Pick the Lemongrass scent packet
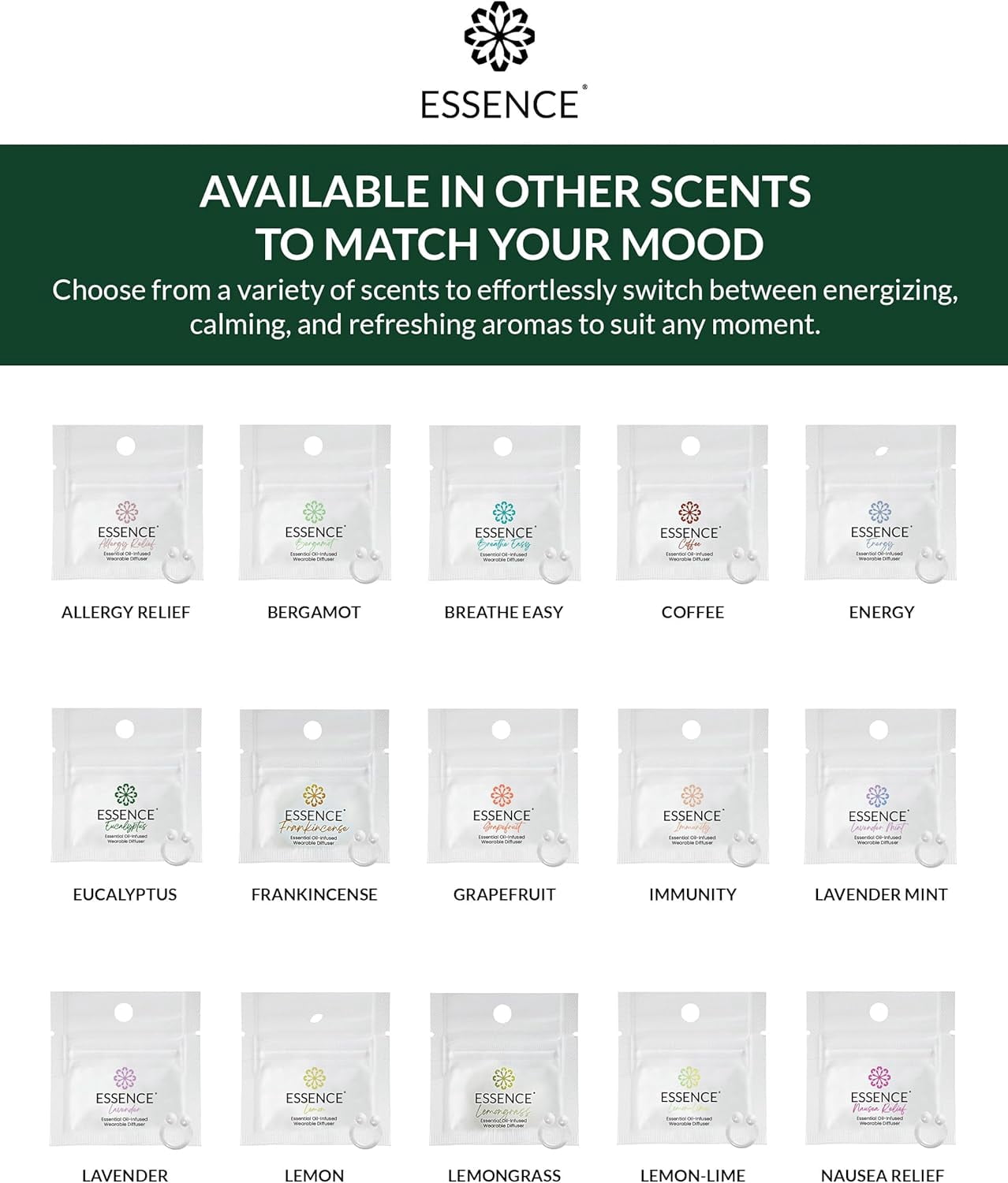1008x1183 pixels. [x=504, y=1069]
